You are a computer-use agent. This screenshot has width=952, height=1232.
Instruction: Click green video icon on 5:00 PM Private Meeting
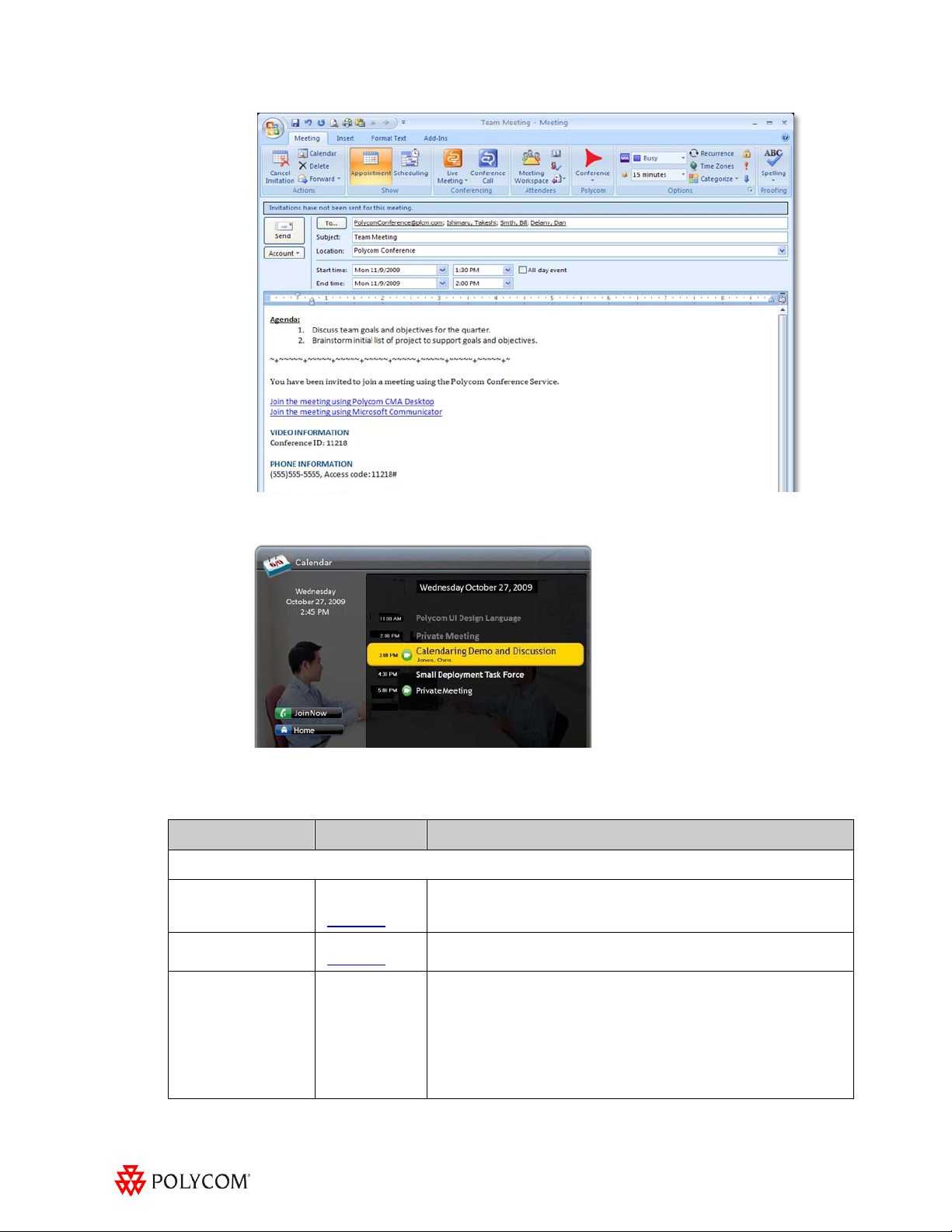pyautogui.click(x=406, y=690)
